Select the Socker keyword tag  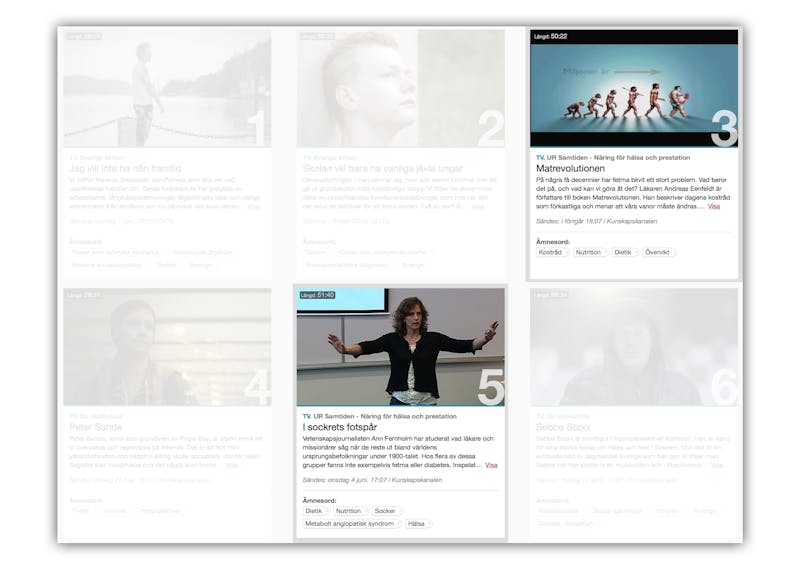[x=386, y=511]
